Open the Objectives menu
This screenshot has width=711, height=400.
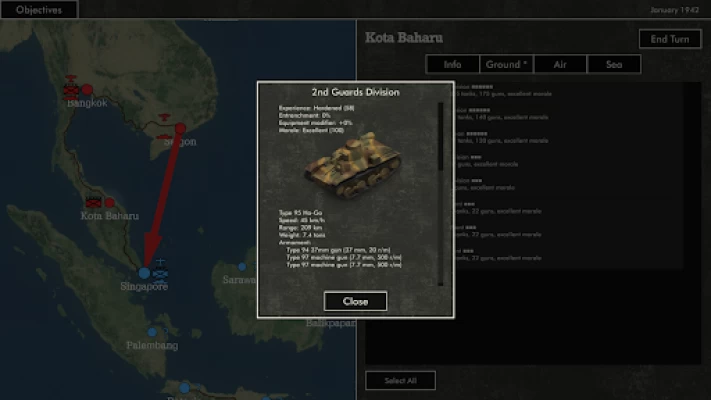39,10
